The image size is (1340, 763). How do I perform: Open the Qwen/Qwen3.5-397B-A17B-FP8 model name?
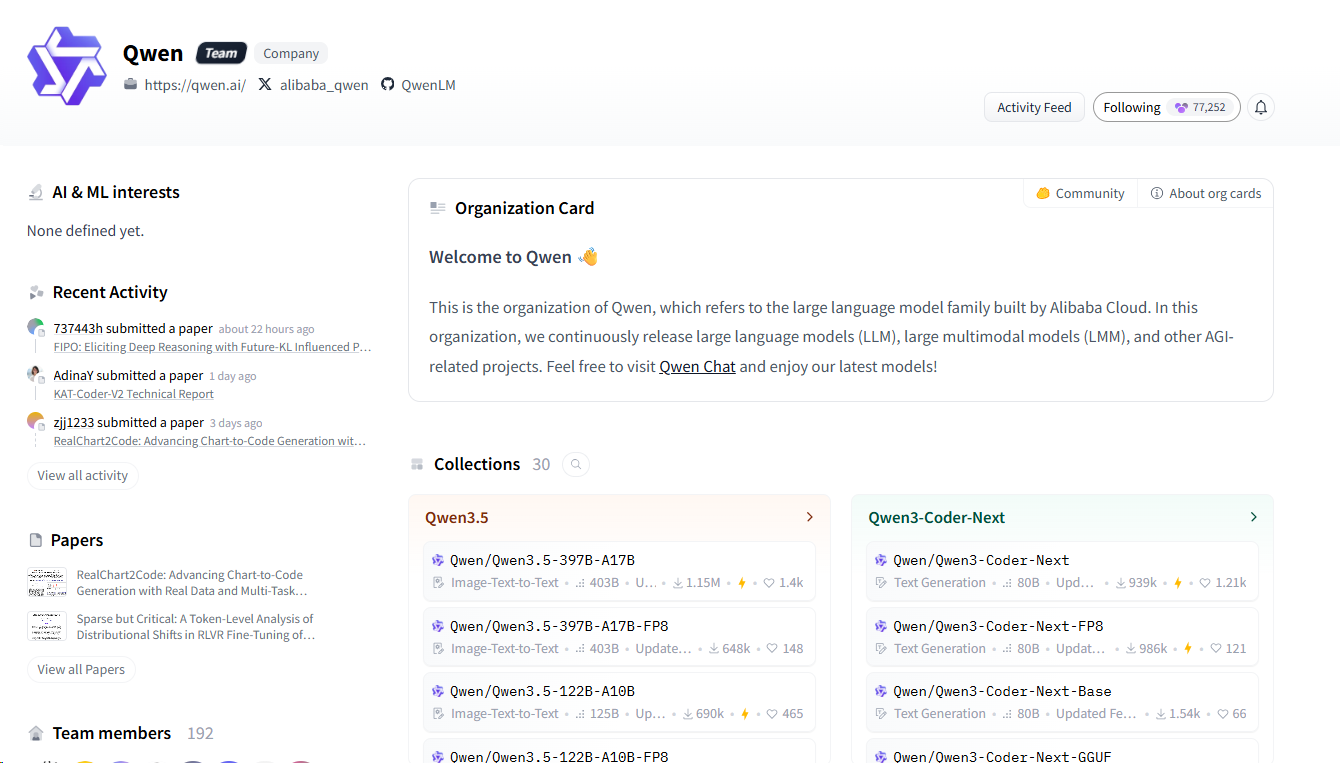[559, 626]
